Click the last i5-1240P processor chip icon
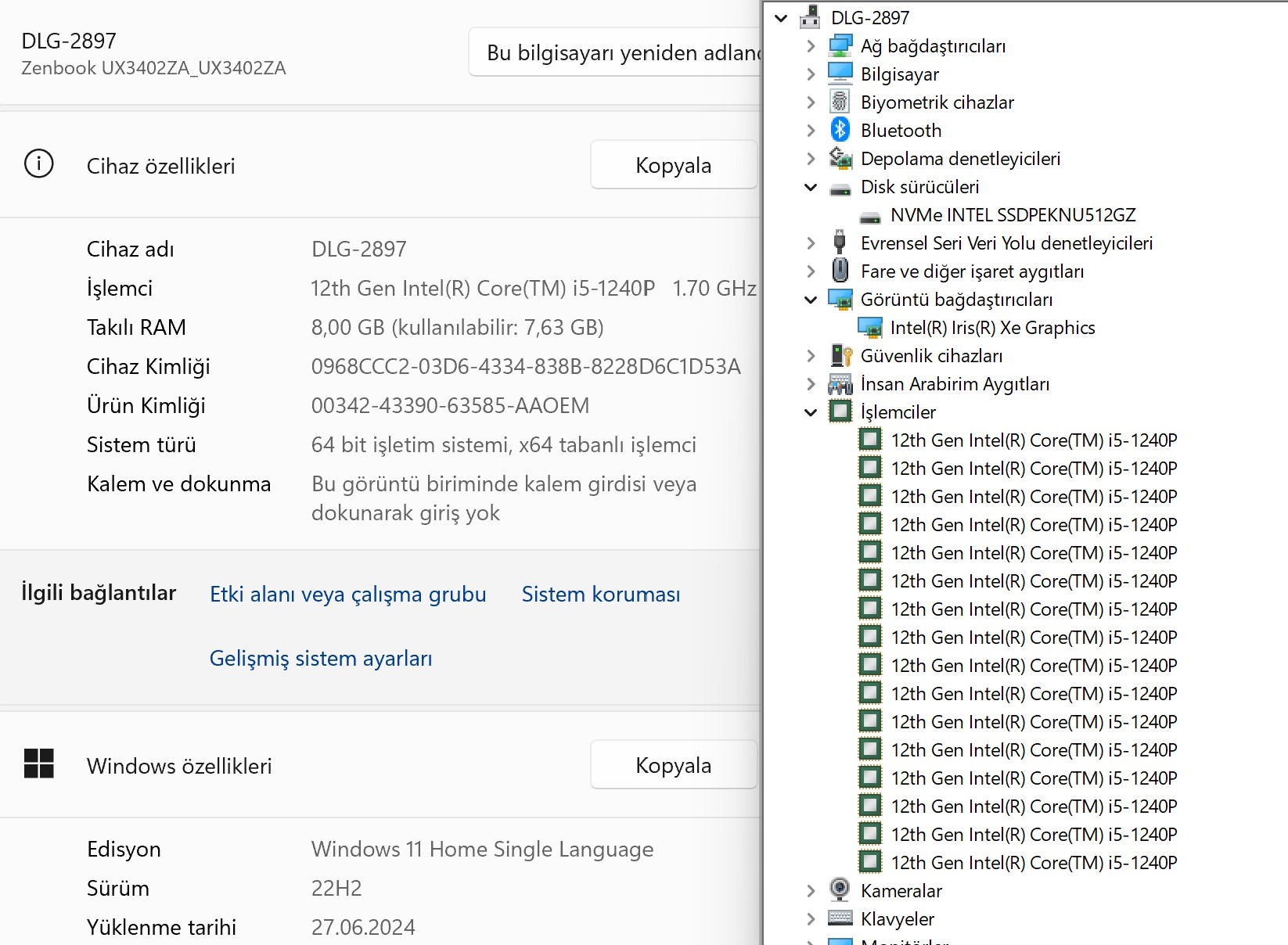The image size is (1288, 945). [x=869, y=862]
